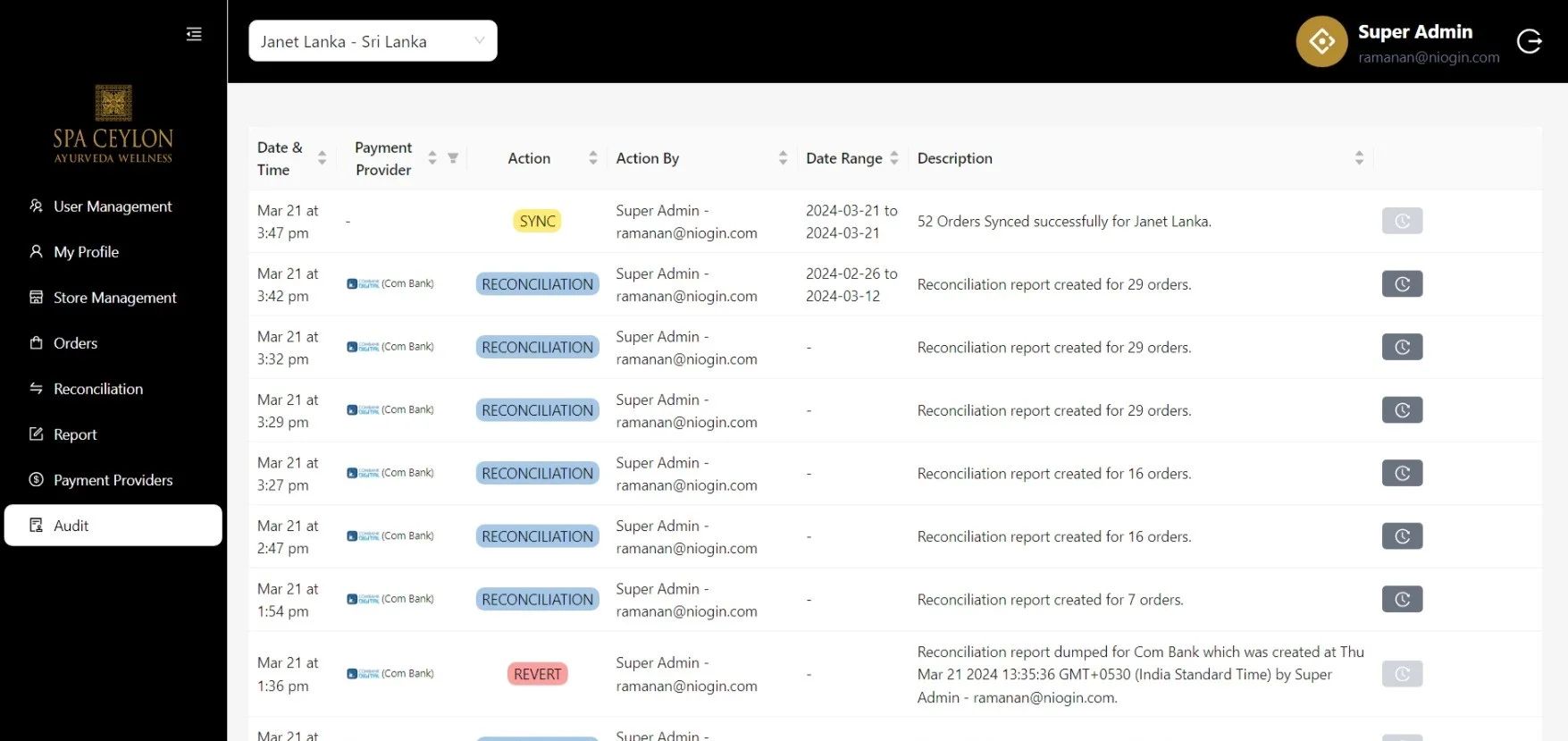The image size is (1568, 741).
Task: Click history icon for 3:27 pm reconciliation row
Action: pos(1402,474)
